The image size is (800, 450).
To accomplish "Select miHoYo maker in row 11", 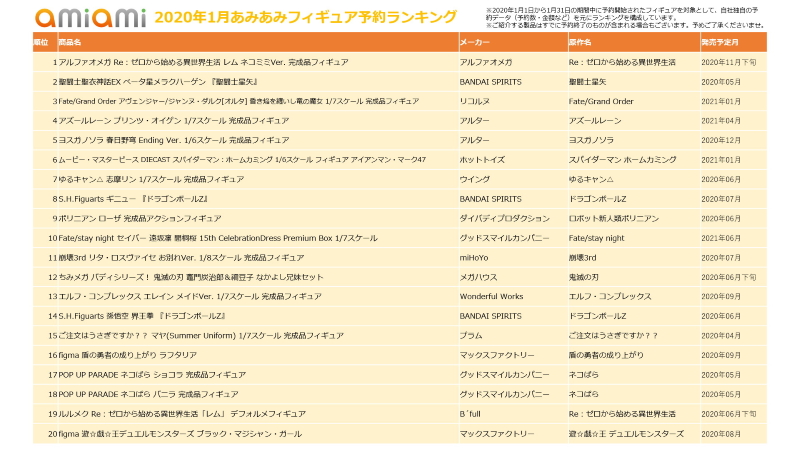I will (x=475, y=257).
